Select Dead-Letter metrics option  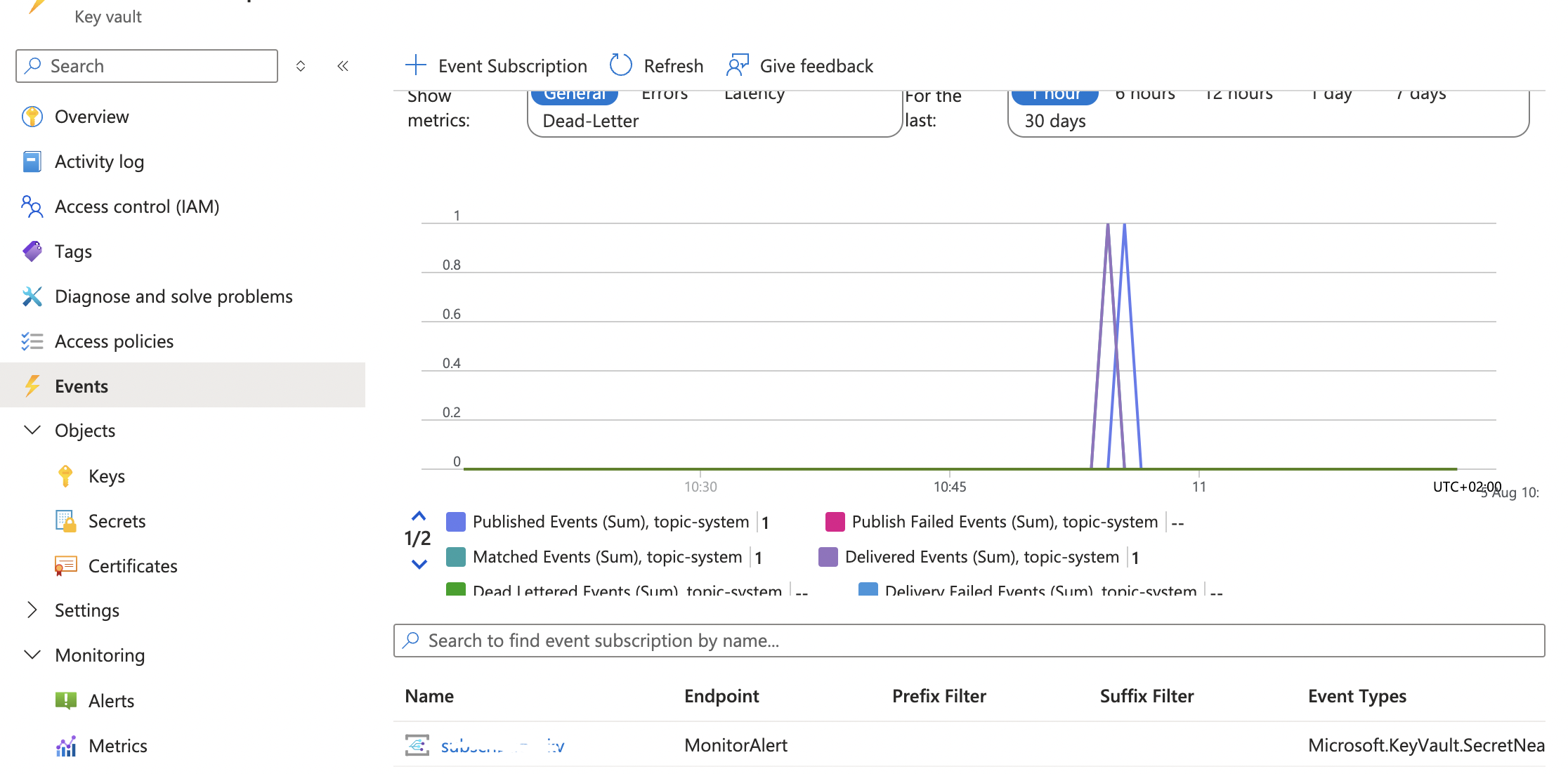[591, 121]
